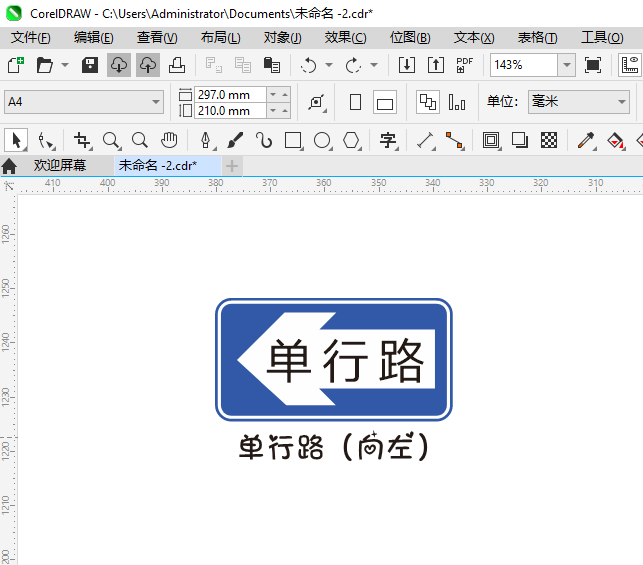643x565 pixels.
Task: Click the home icon beside the tabs
Action: pyautogui.click(x=9, y=166)
